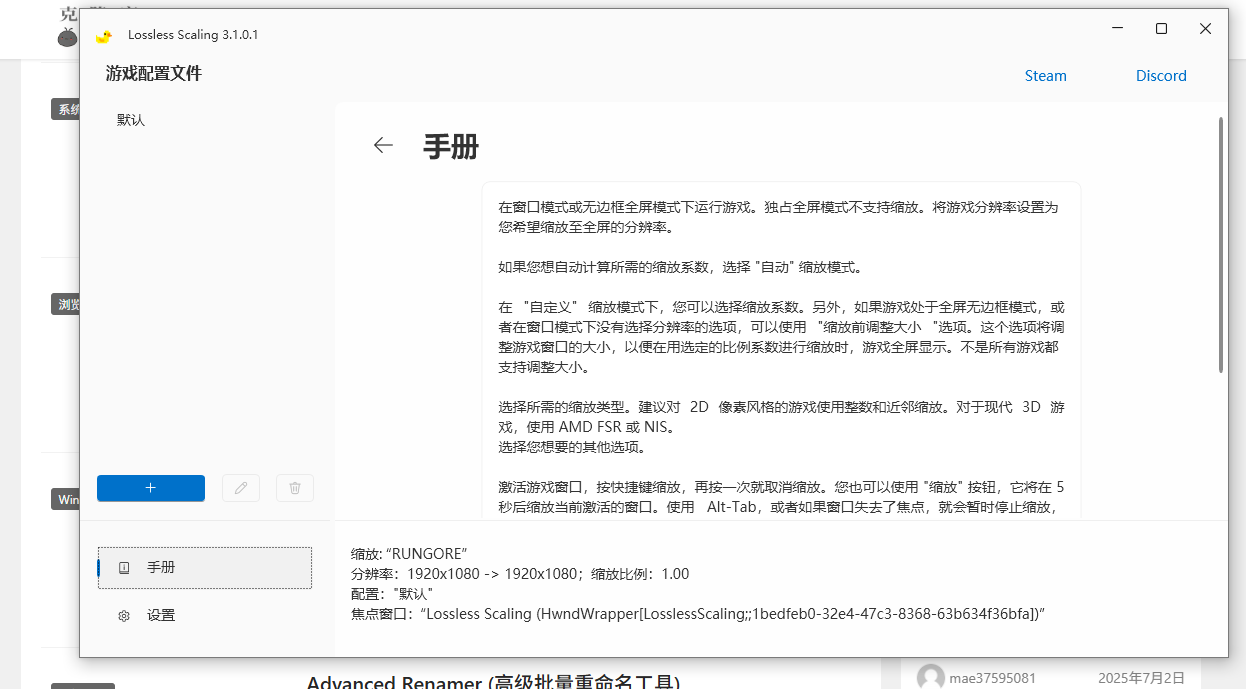Click the manual page vertical scrollbar
This screenshot has height=689, width=1246.
click(1221, 245)
